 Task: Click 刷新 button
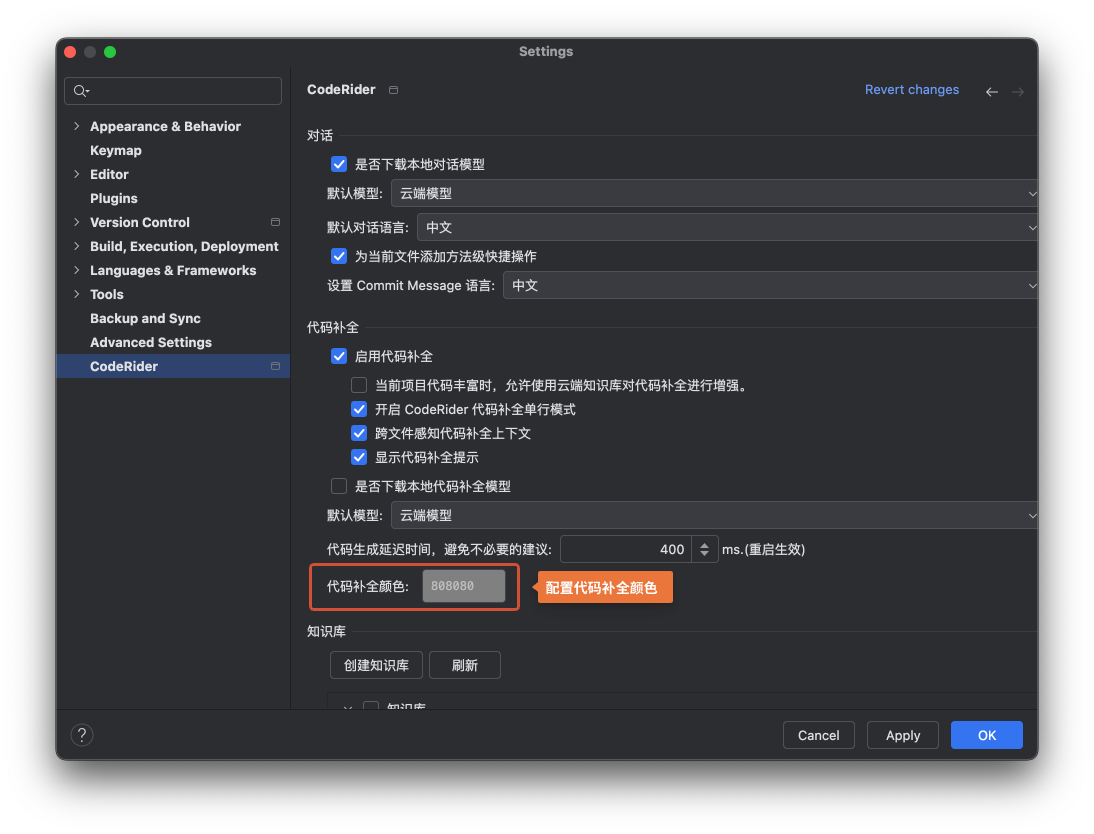[x=465, y=665]
